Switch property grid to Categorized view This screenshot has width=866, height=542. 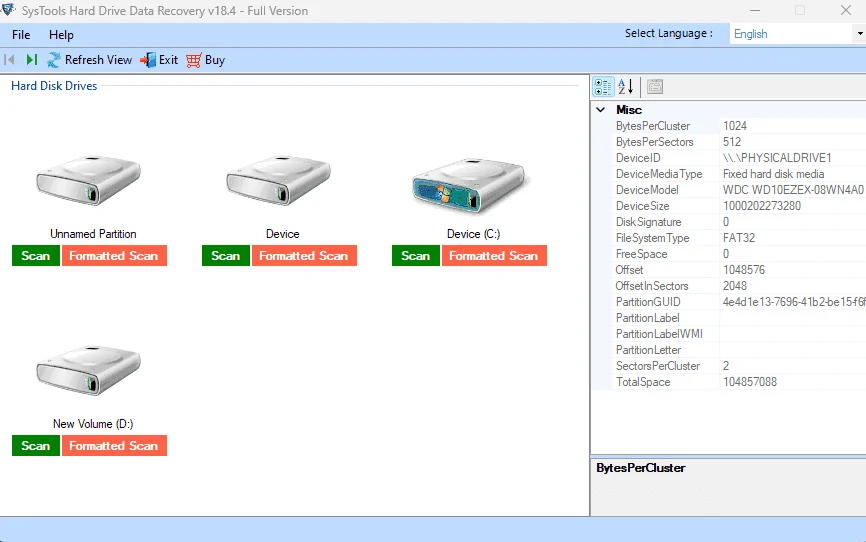pyautogui.click(x=603, y=87)
